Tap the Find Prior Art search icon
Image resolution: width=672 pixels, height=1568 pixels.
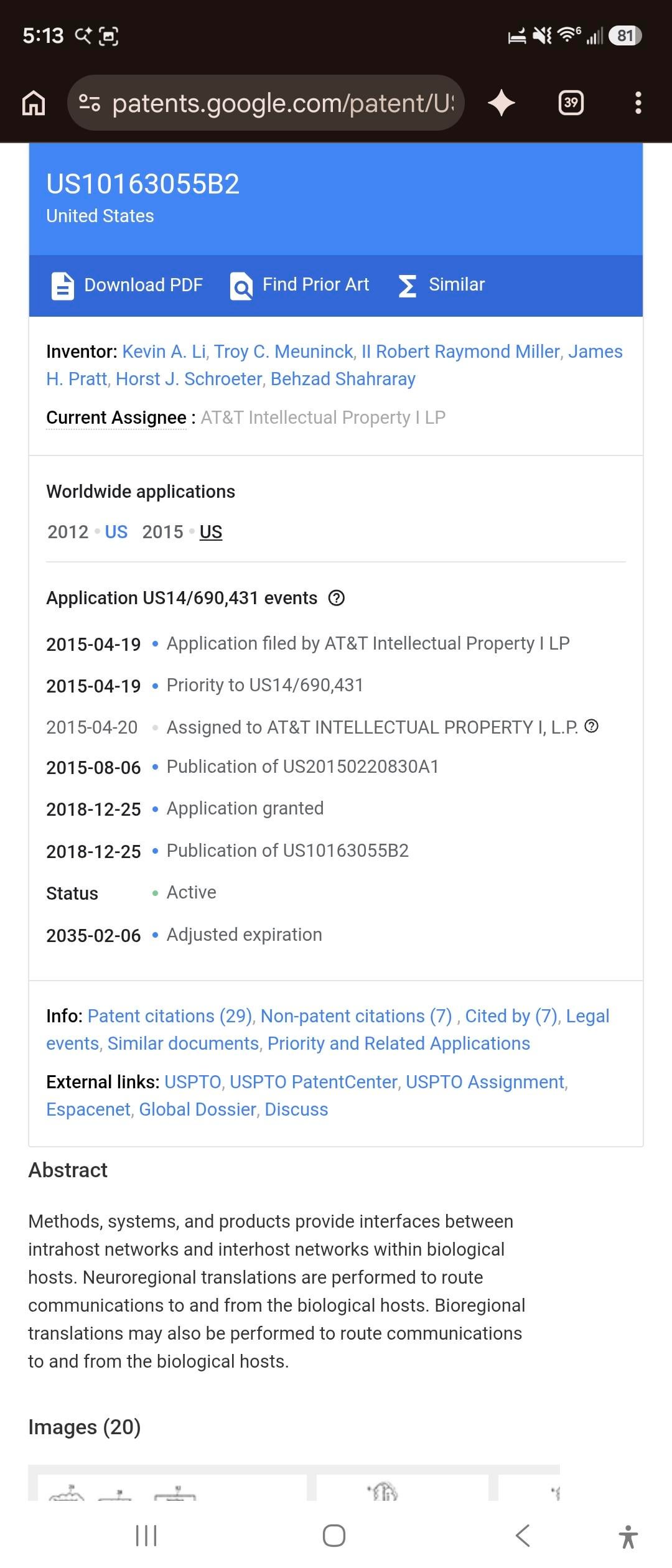tap(241, 286)
